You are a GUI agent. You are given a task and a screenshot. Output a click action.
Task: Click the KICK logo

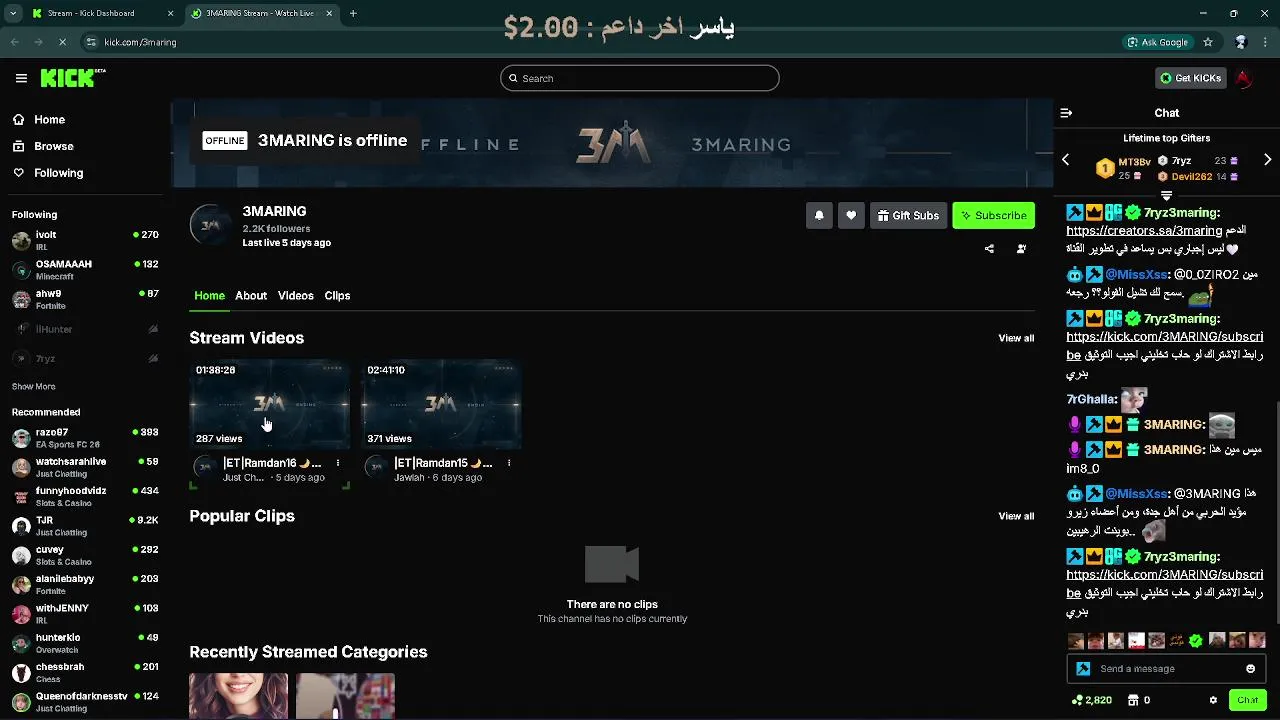[x=73, y=78]
